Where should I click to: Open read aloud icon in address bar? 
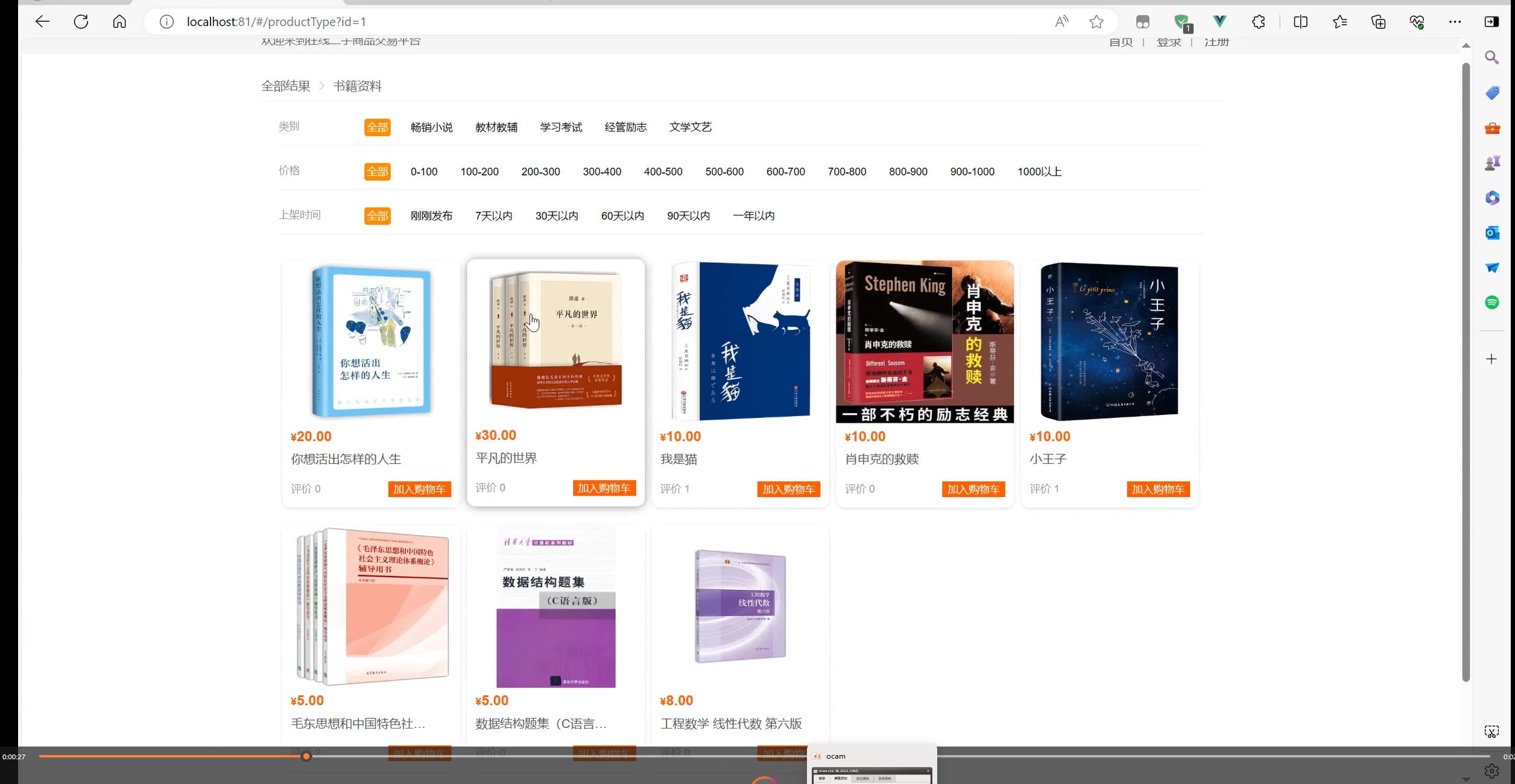(x=1061, y=22)
